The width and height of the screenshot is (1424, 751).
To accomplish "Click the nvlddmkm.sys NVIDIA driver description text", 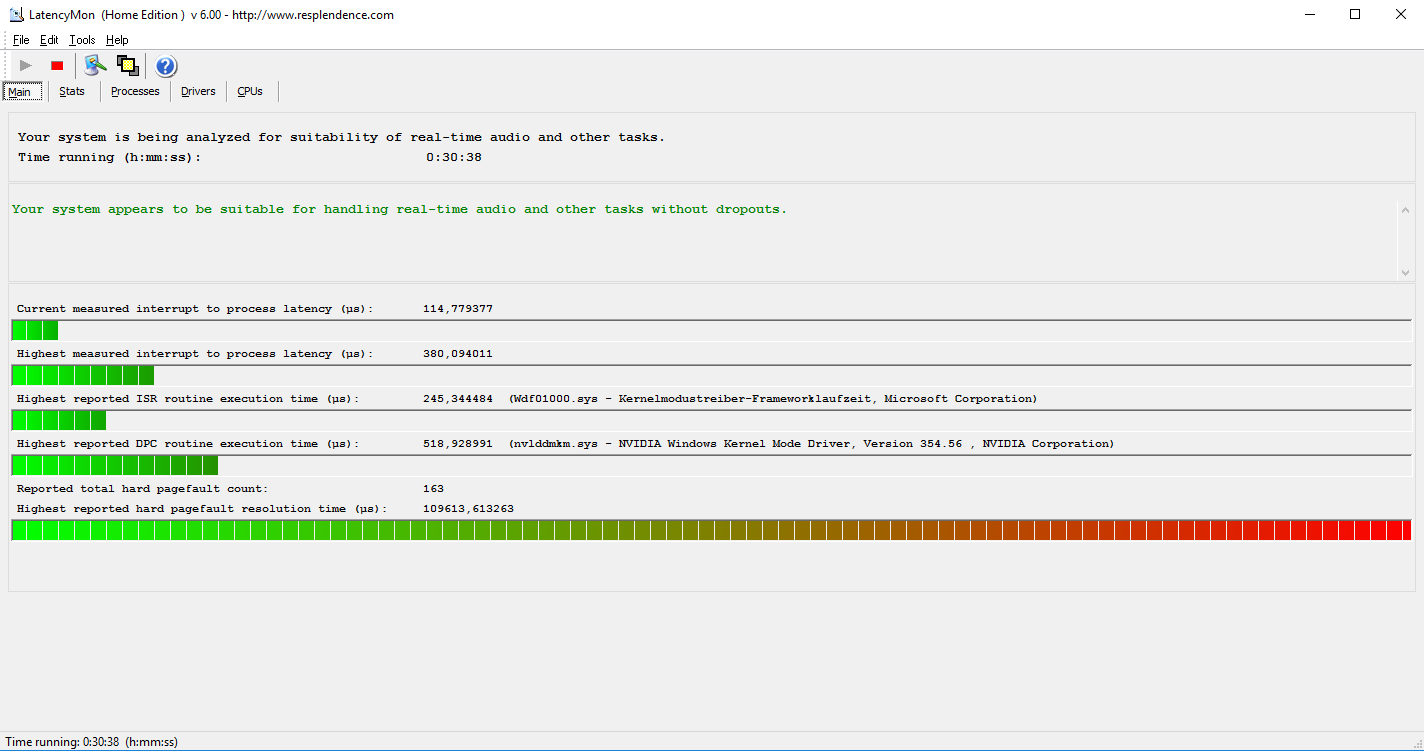I will [811, 444].
